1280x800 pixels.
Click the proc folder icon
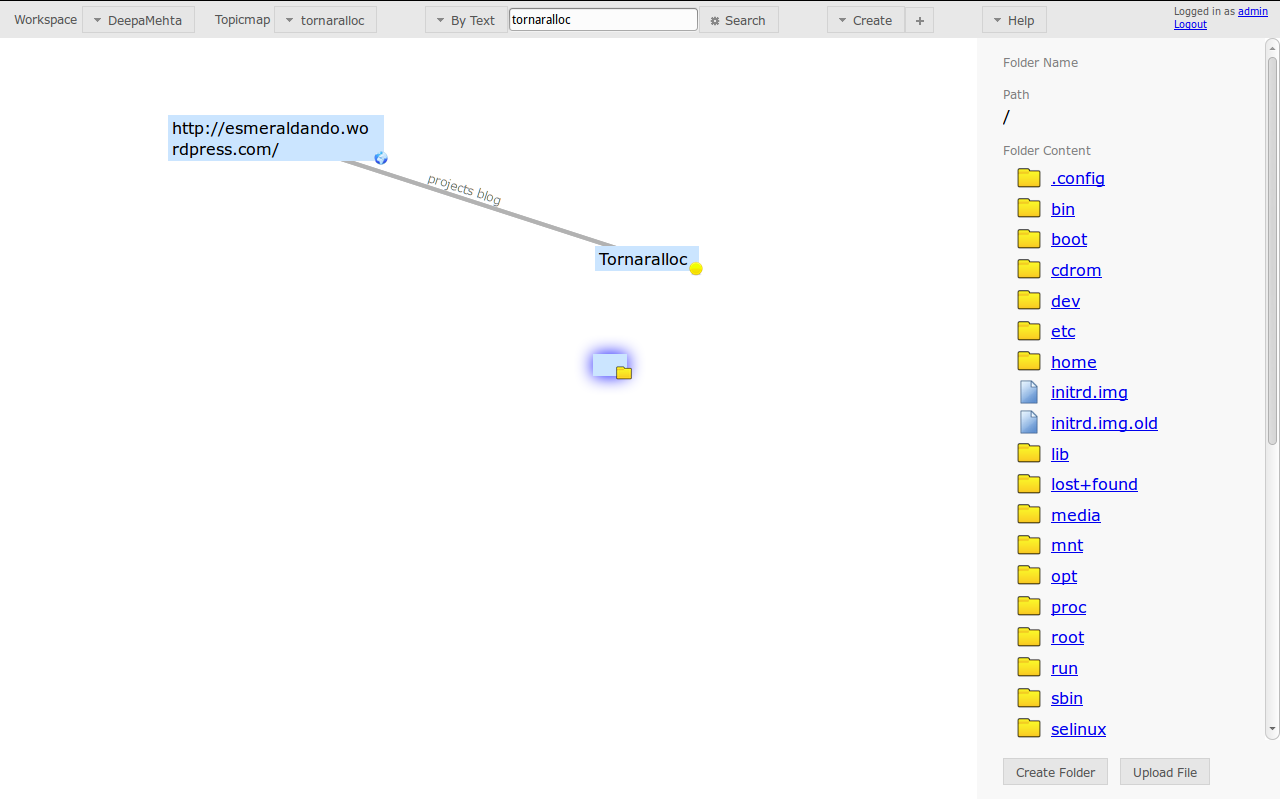point(1029,606)
